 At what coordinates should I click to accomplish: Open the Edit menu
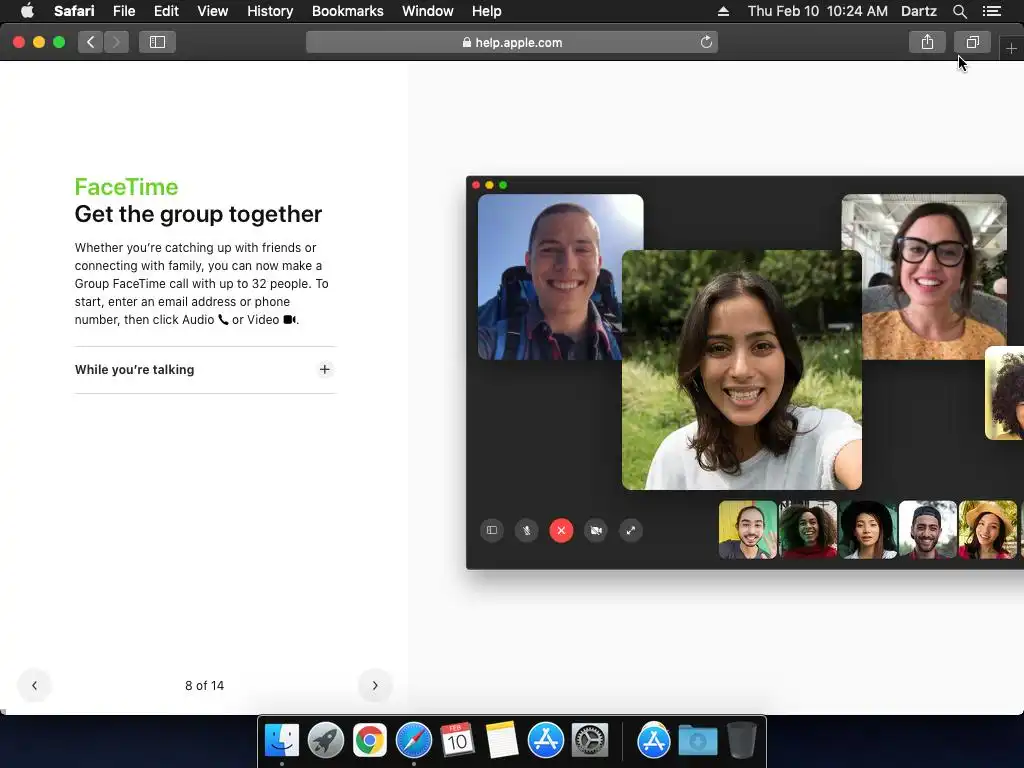[166, 11]
